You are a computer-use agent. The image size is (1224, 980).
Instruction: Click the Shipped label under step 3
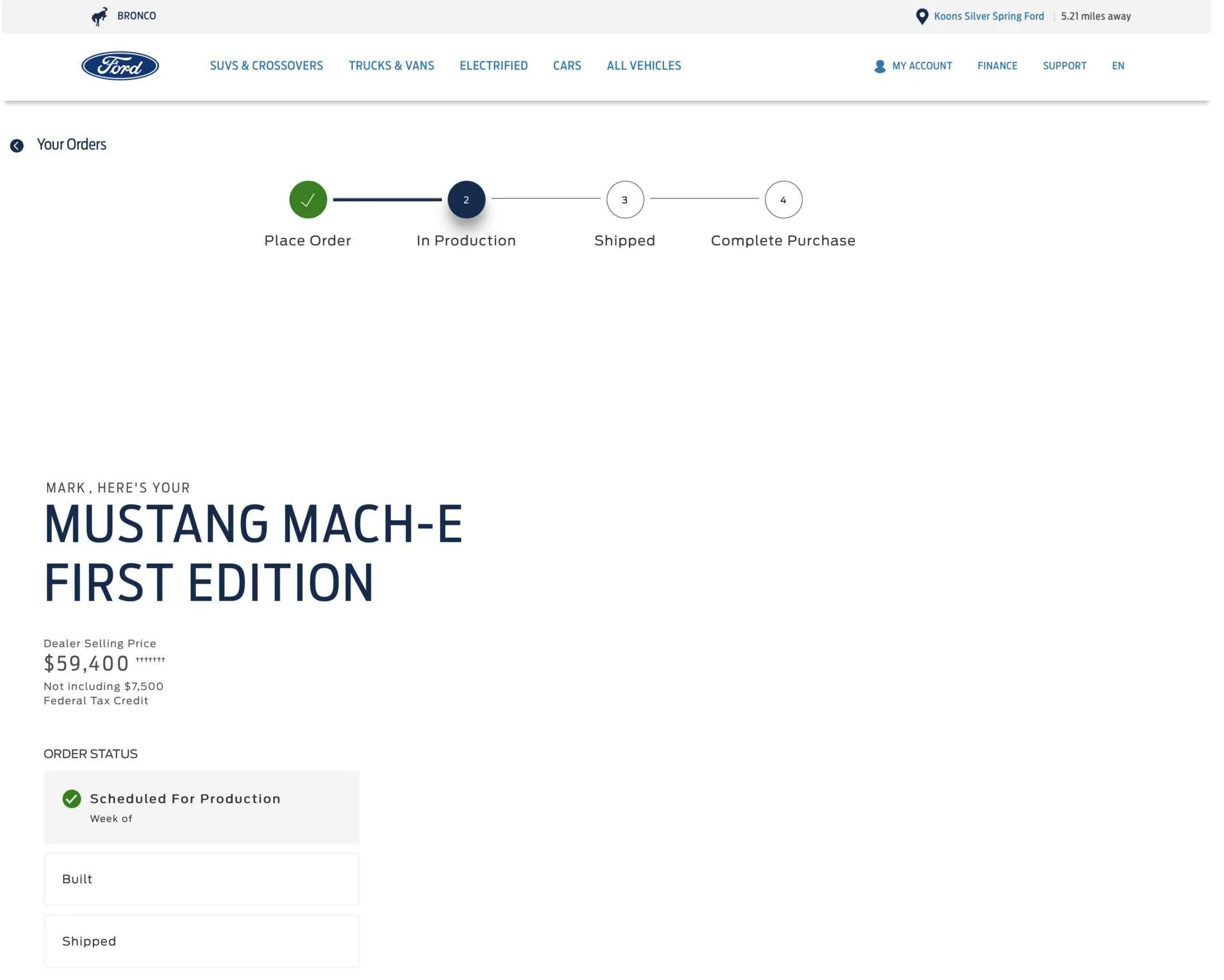tap(625, 241)
